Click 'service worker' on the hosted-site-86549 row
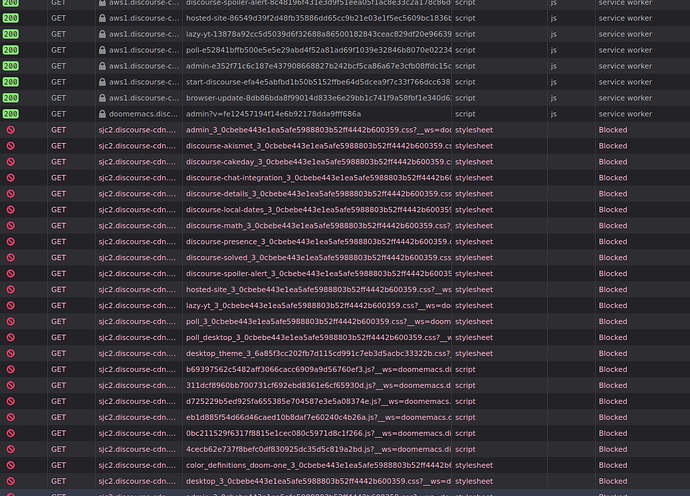The height and width of the screenshot is (496, 690). (x=625, y=18)
